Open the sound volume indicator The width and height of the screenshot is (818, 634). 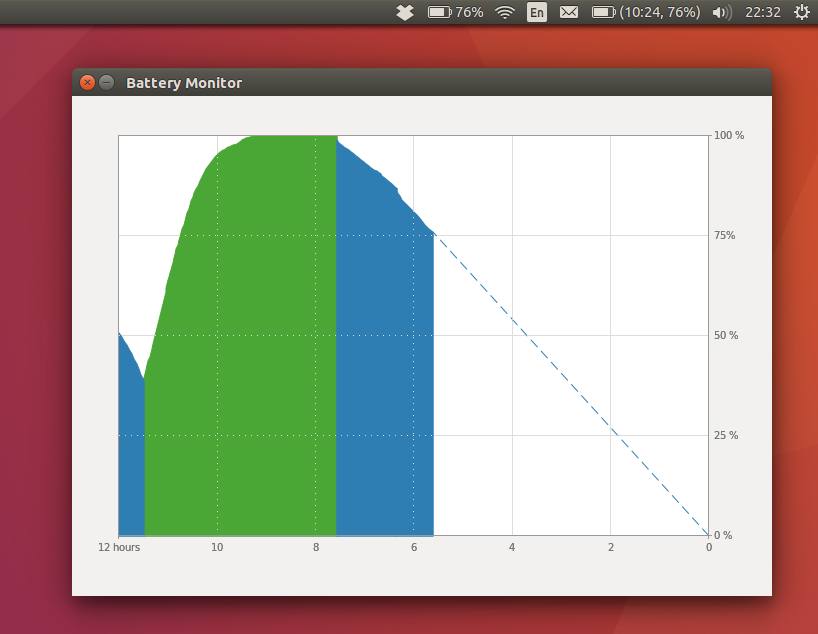tap(722, 12)
